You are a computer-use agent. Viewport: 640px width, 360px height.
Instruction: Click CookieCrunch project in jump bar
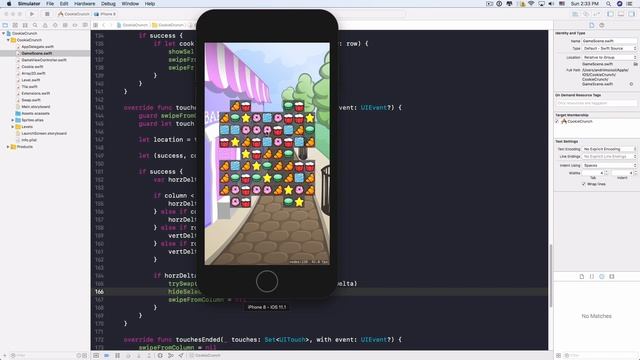[132, 25]
